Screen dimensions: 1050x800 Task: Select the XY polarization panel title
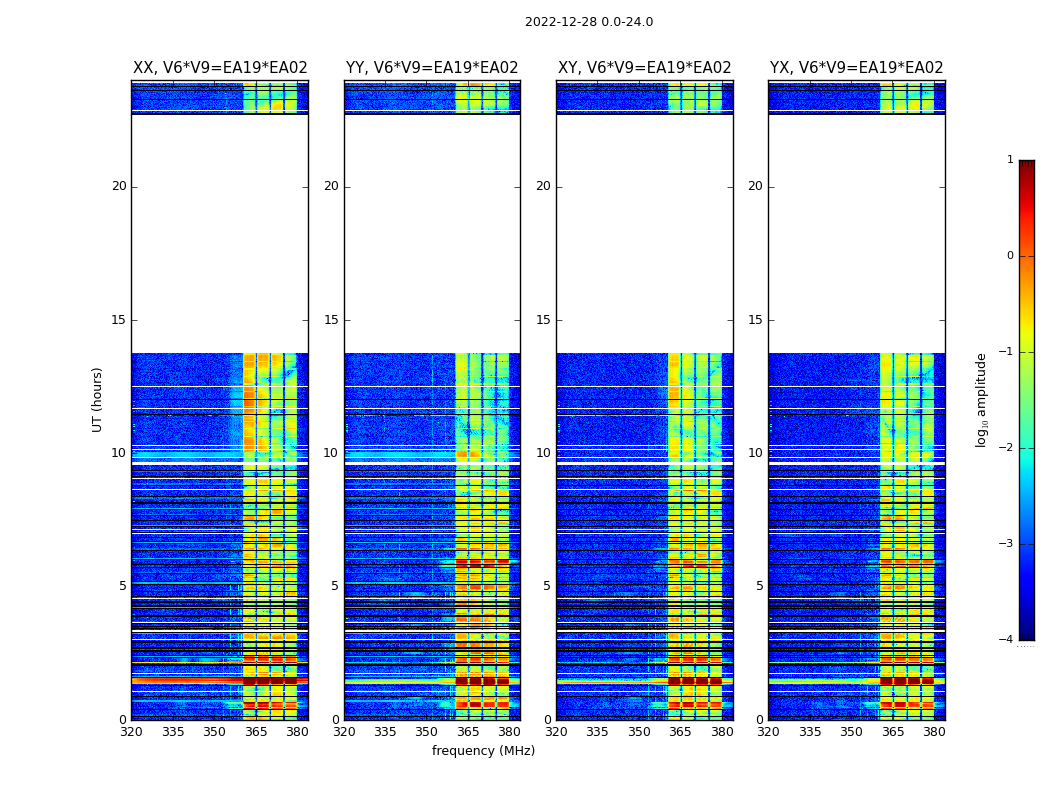pos(644,68)
